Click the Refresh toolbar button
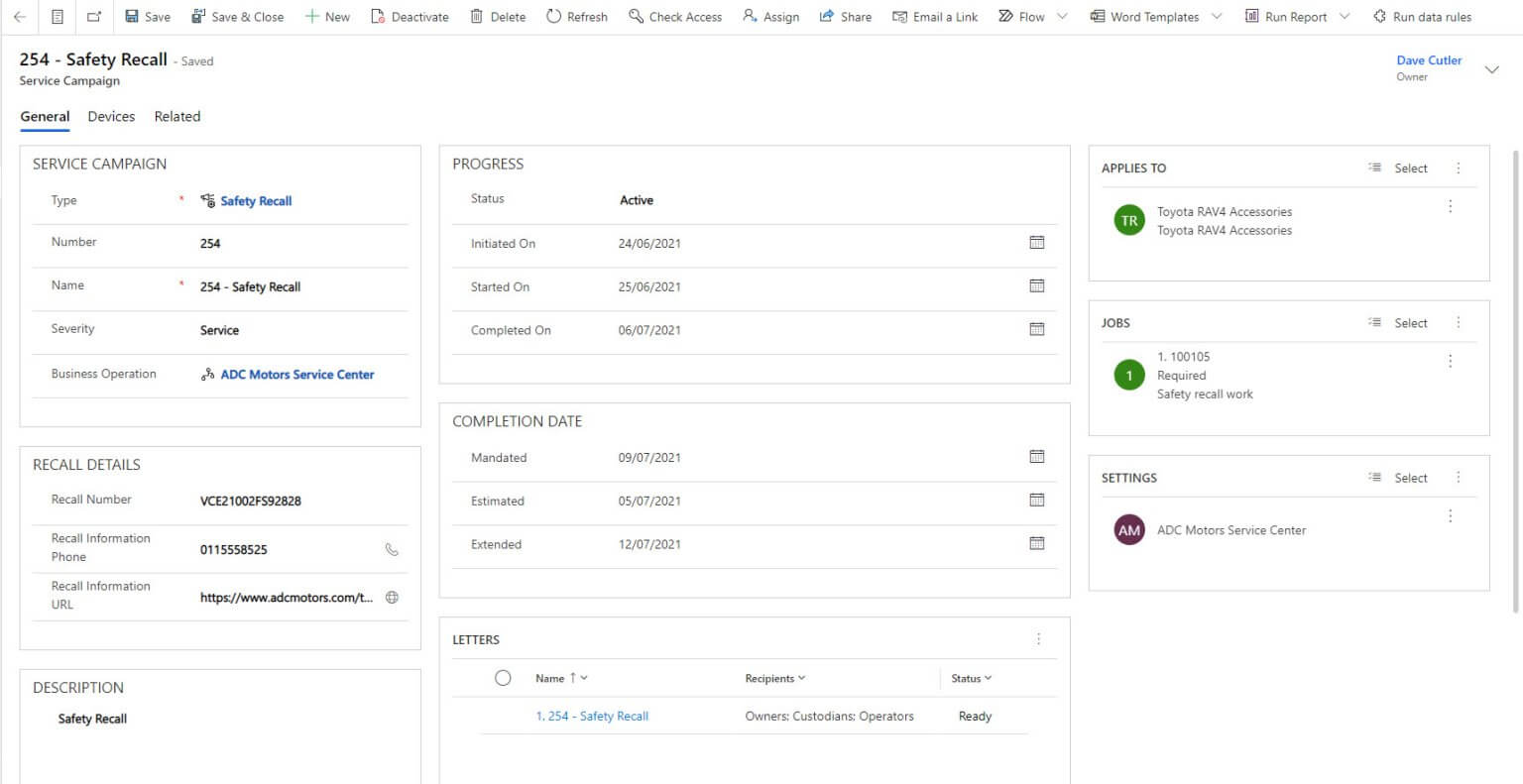The image size is (1523, 784). coord(577,17)
